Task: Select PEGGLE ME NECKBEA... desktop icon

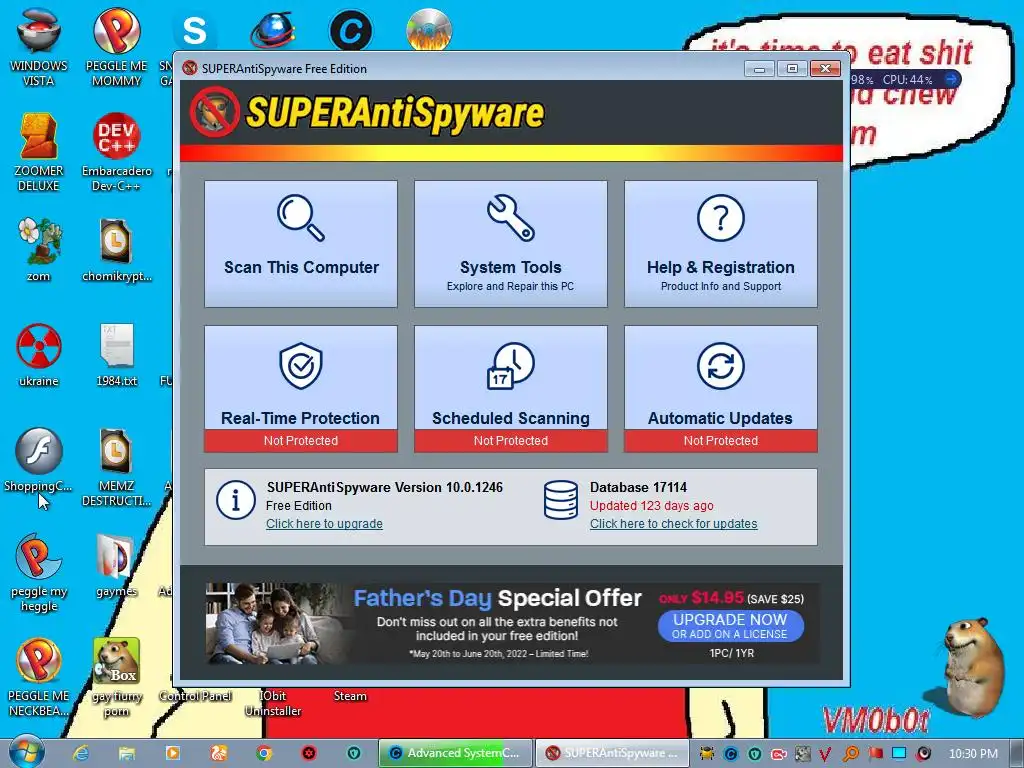Action: 39,678
